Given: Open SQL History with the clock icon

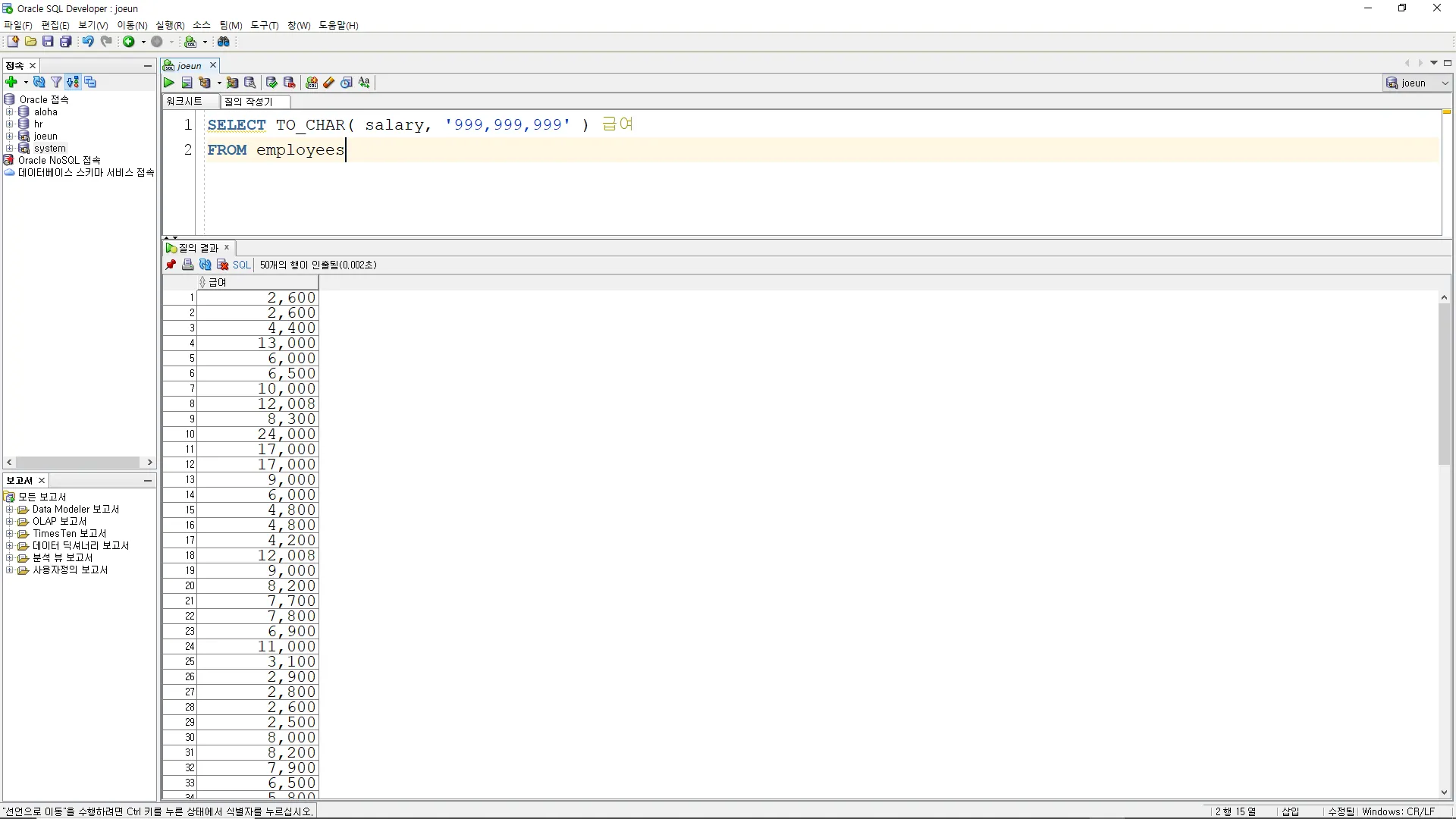Looking at the screenshot, I should [347, 83].
